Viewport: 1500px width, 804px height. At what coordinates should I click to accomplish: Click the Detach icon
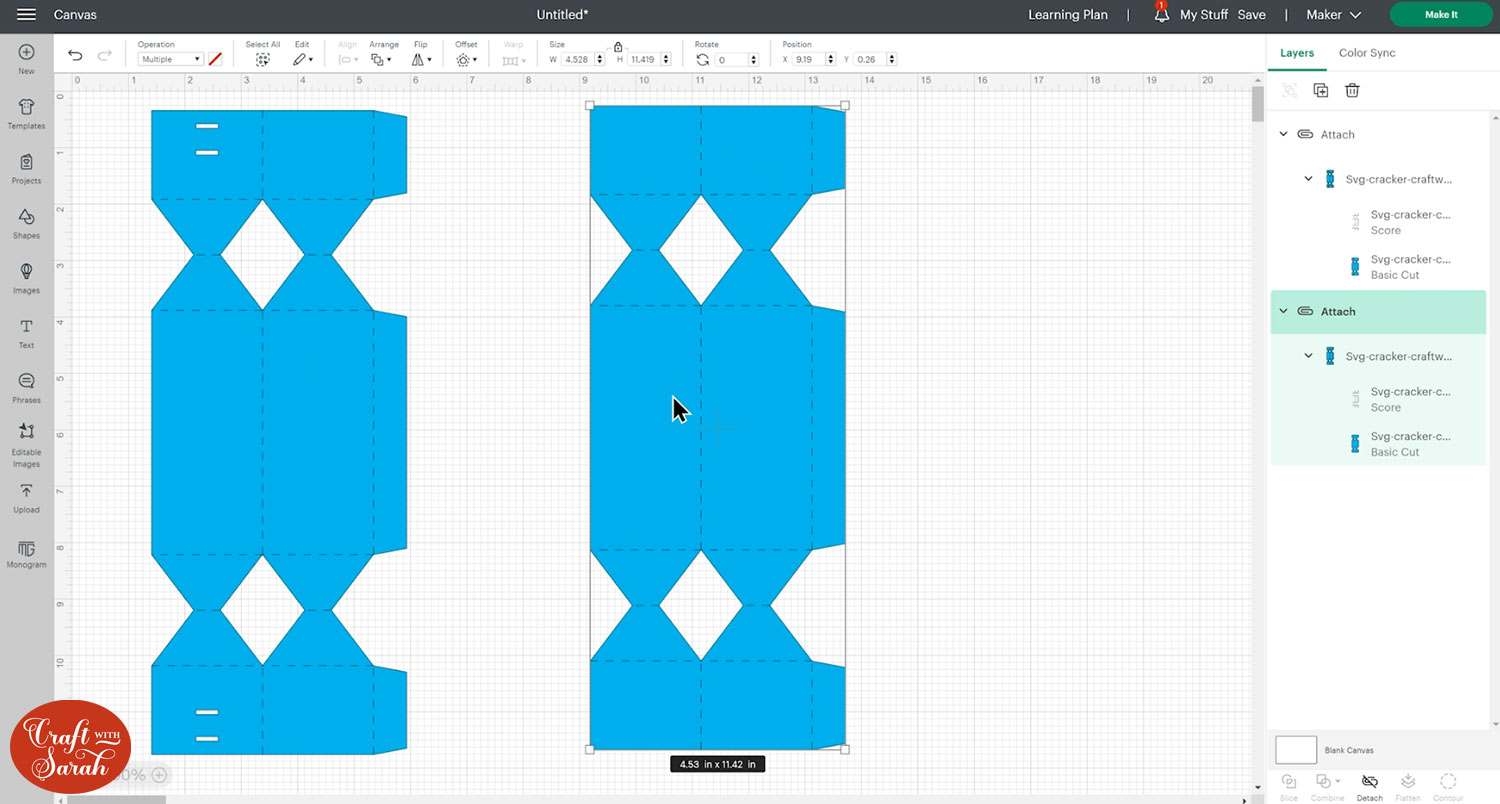click(1369, 783)
